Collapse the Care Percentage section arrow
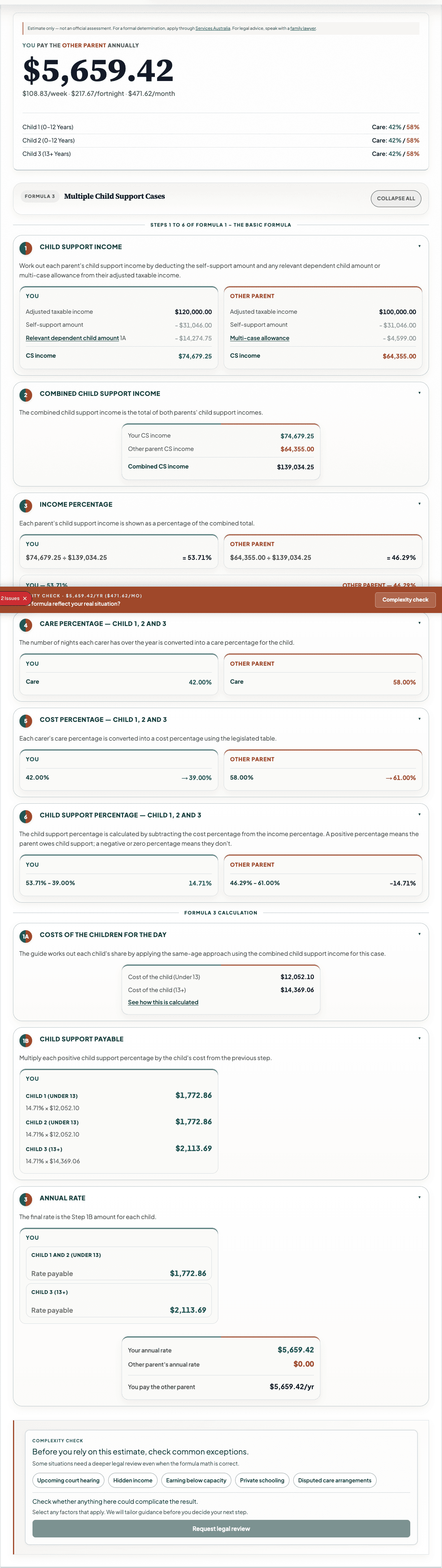 [x=419, y=623]
